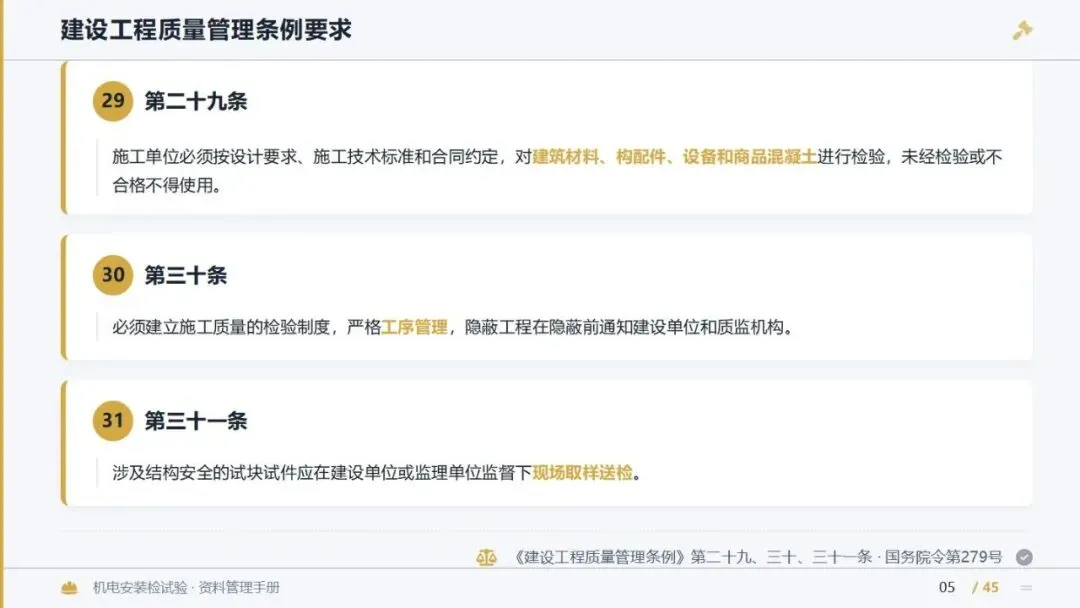Image resolution: width=1080 pixels, height=608 pixels.
Task: Click the Article 31 card body text
Action: point(377,473)
